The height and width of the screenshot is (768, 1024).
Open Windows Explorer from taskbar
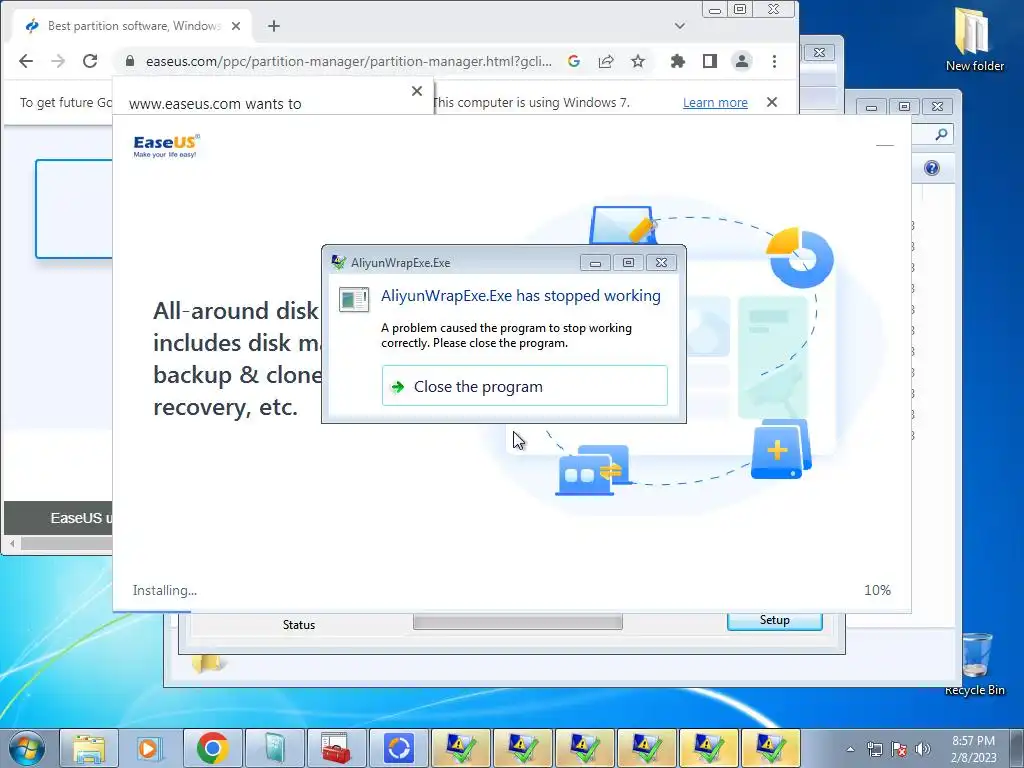point(89,748)
